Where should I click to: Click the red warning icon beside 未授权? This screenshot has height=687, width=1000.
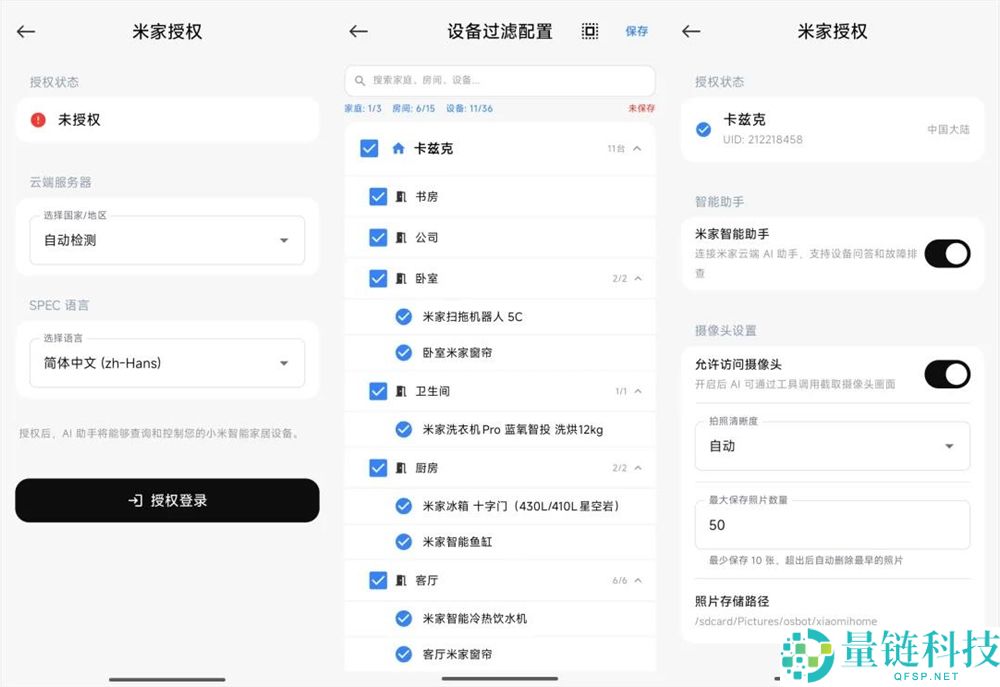(37, 119)
